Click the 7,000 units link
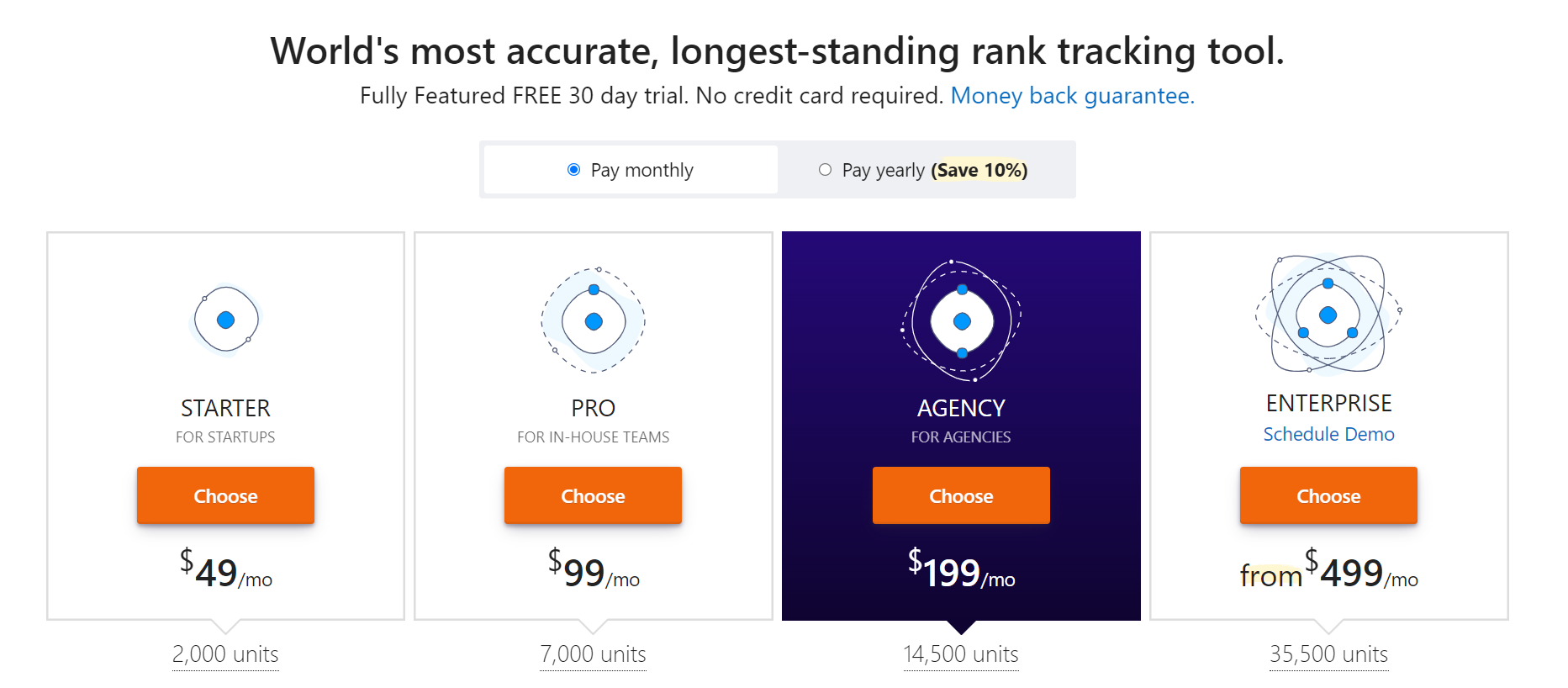 [x=593, y=654]
